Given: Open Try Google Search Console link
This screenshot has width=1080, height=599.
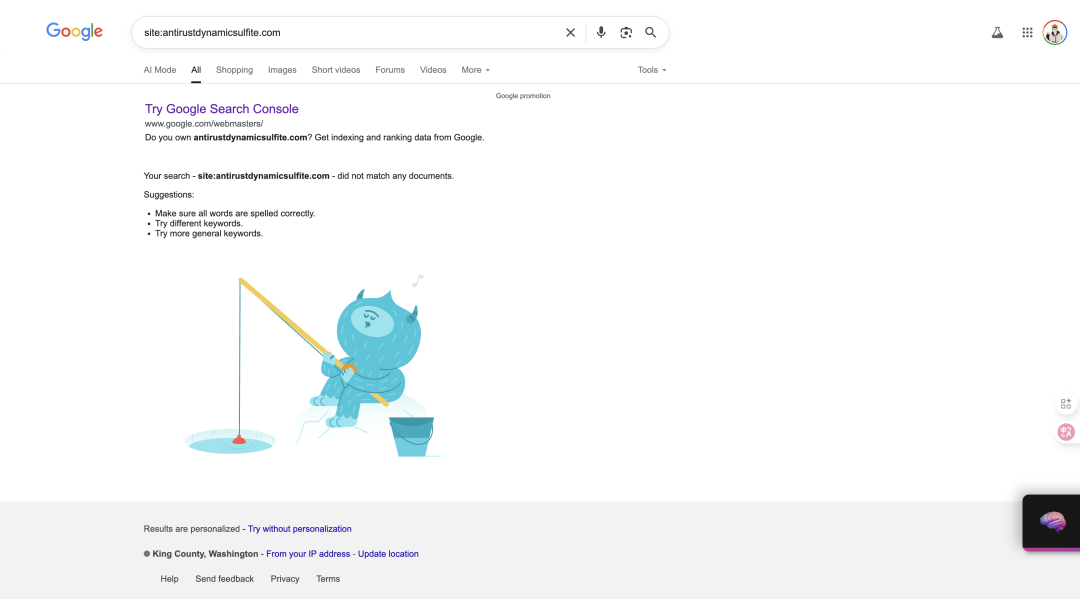Looking at the screenshot, I should pyautogui.click(x=222, y=109).
